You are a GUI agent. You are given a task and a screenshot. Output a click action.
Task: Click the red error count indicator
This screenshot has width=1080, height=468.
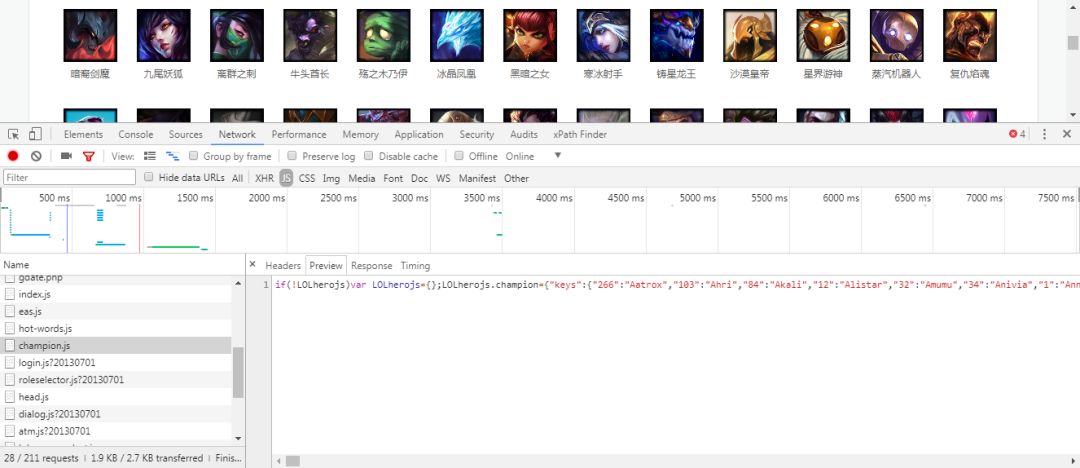(1017, 134)
